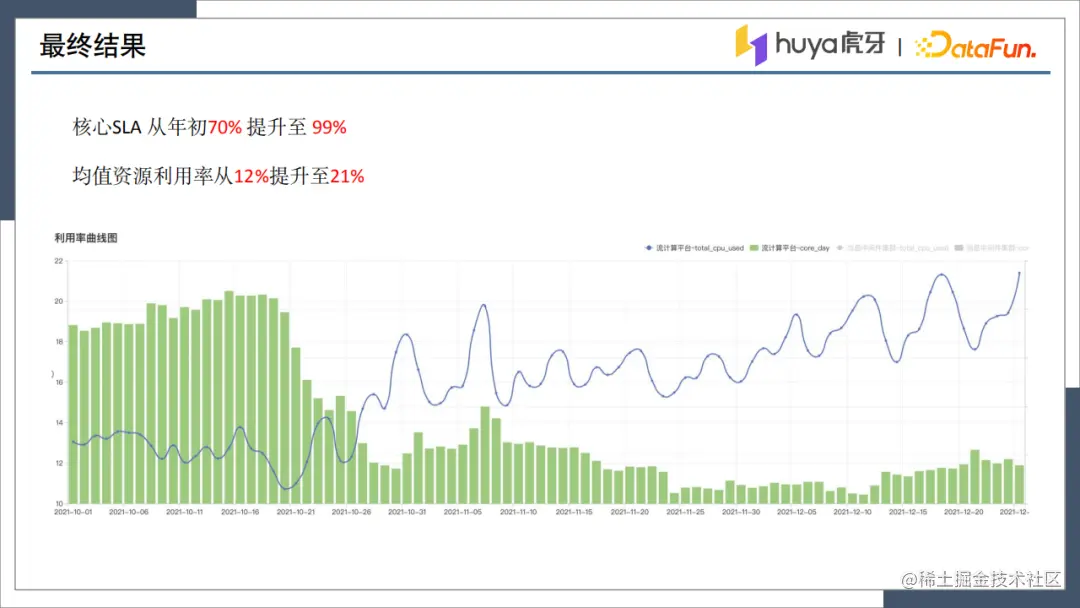The height and width of the screenshot is (608, 1080).
Task: Click the 2021-10-21 x-axis label
Action: [295, 512]
